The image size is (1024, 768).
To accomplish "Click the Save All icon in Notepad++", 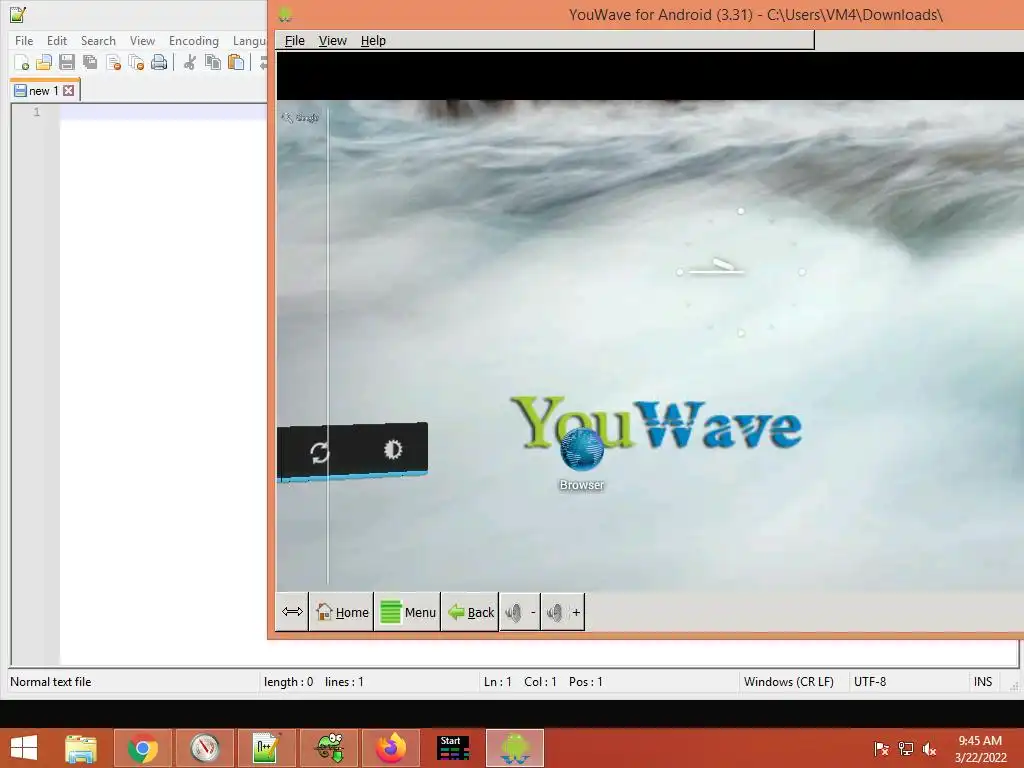I will click(90, 63).
